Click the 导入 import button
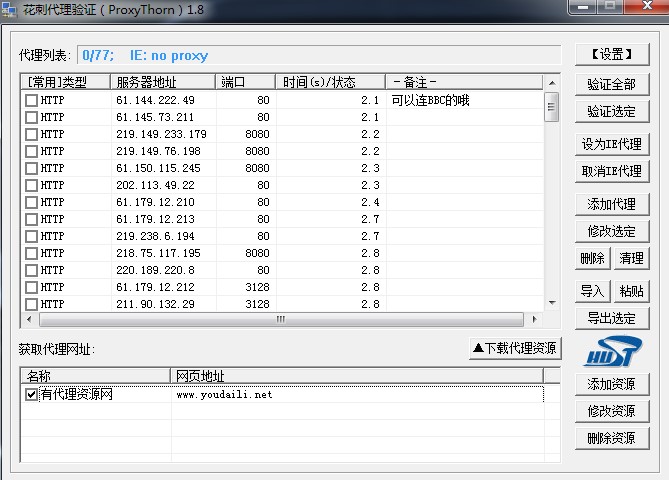The height and width of the screenshot is (480, 669). coord(593,291)
